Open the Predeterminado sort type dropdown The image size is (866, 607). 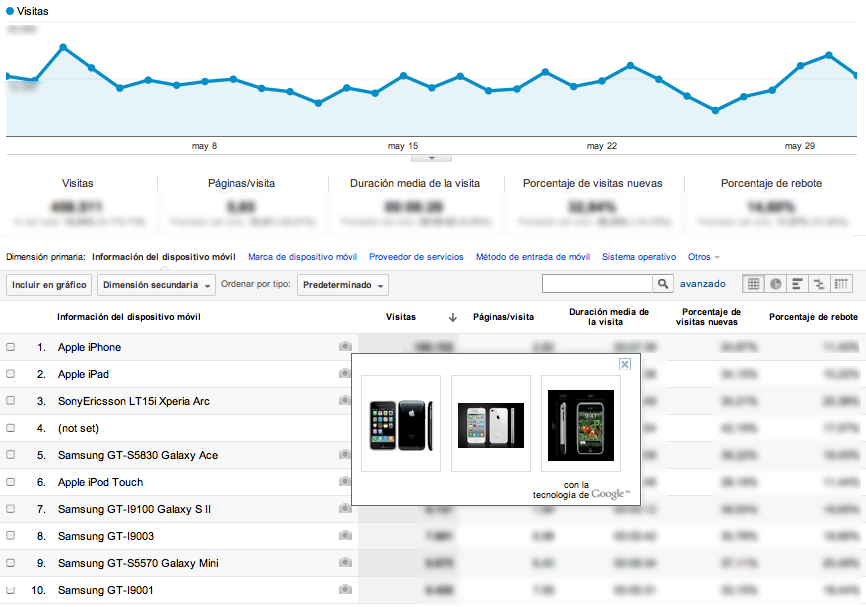(x=343, y=285)
